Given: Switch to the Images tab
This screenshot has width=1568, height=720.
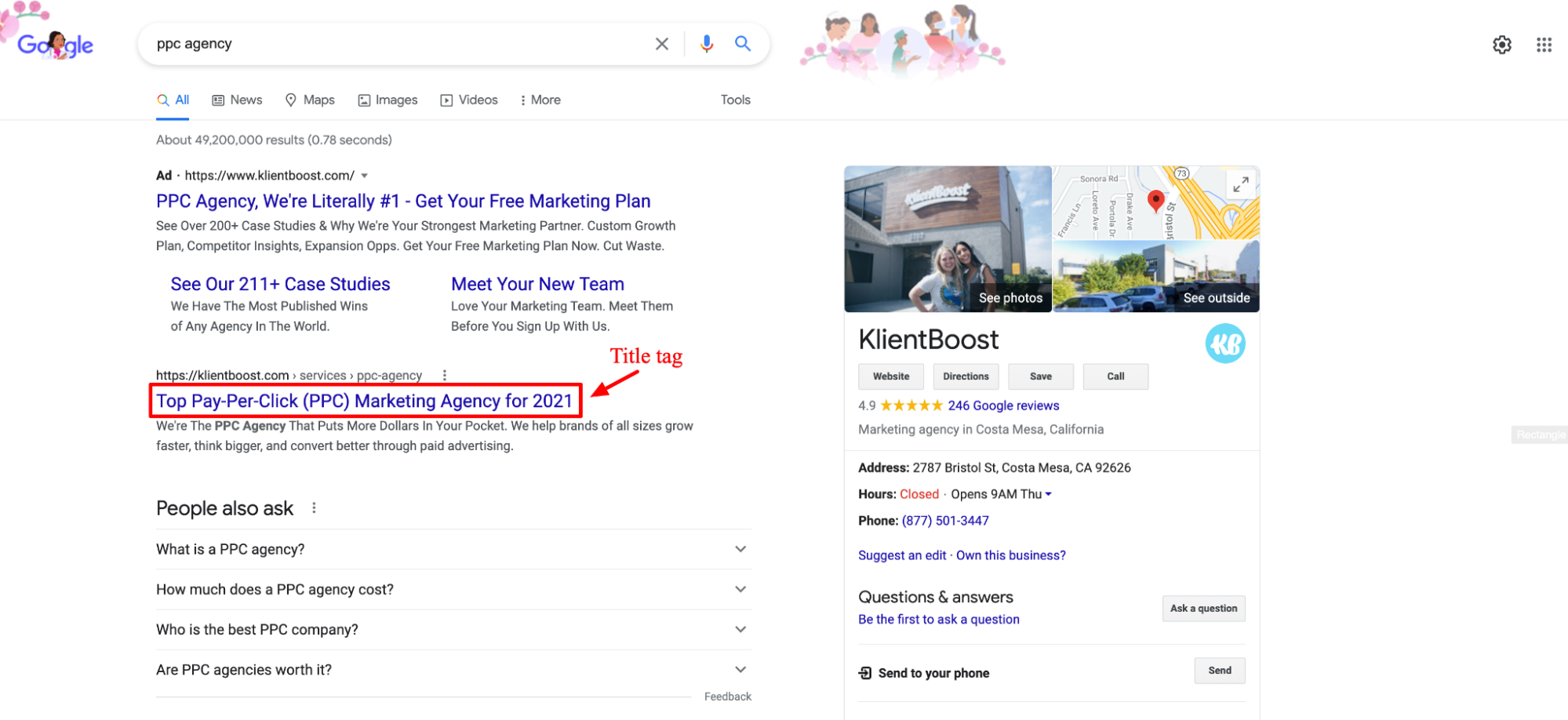Looking at the screenshot, I should pos(387,100).
